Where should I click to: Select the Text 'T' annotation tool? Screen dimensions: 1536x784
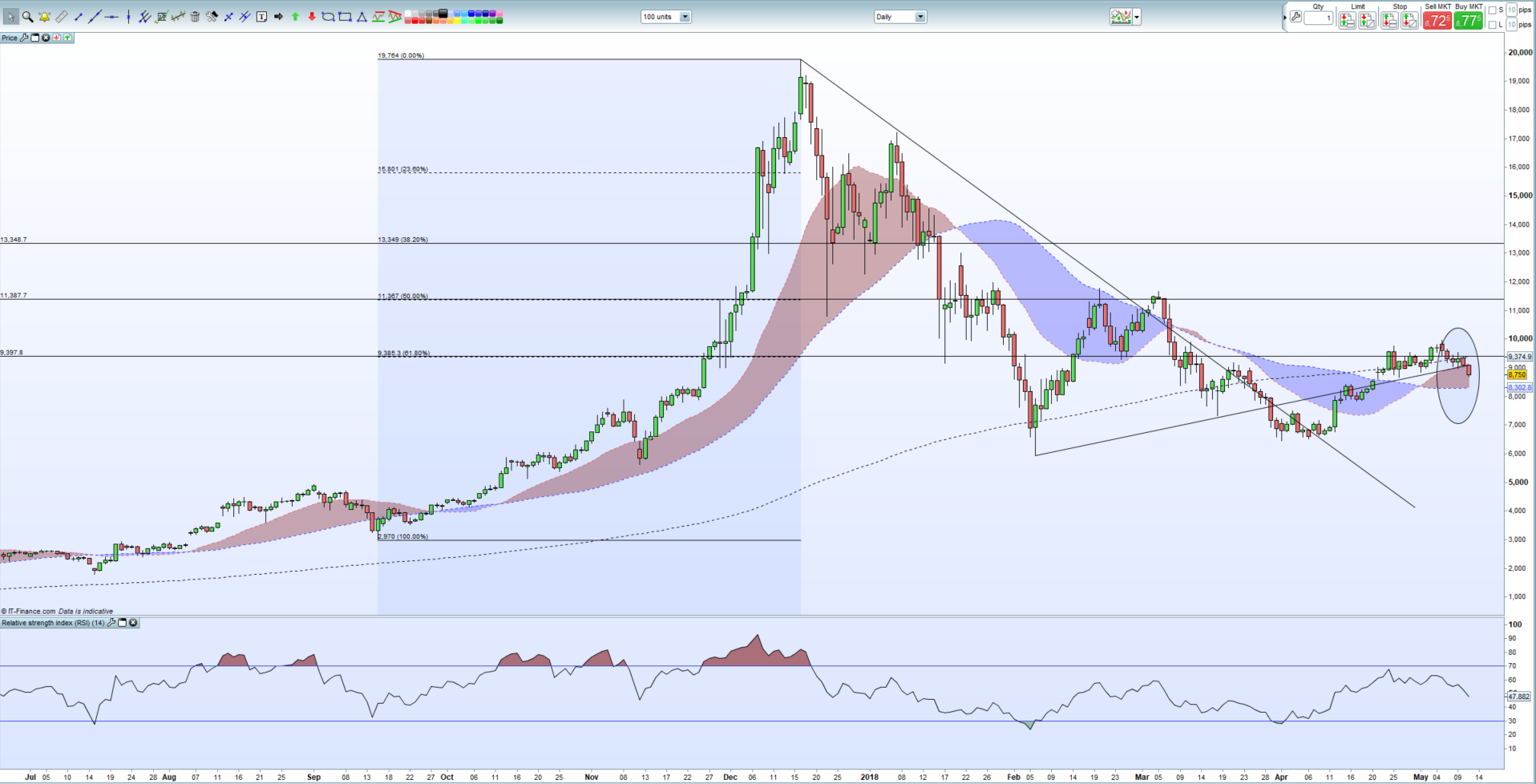click(x=261, y=17)
